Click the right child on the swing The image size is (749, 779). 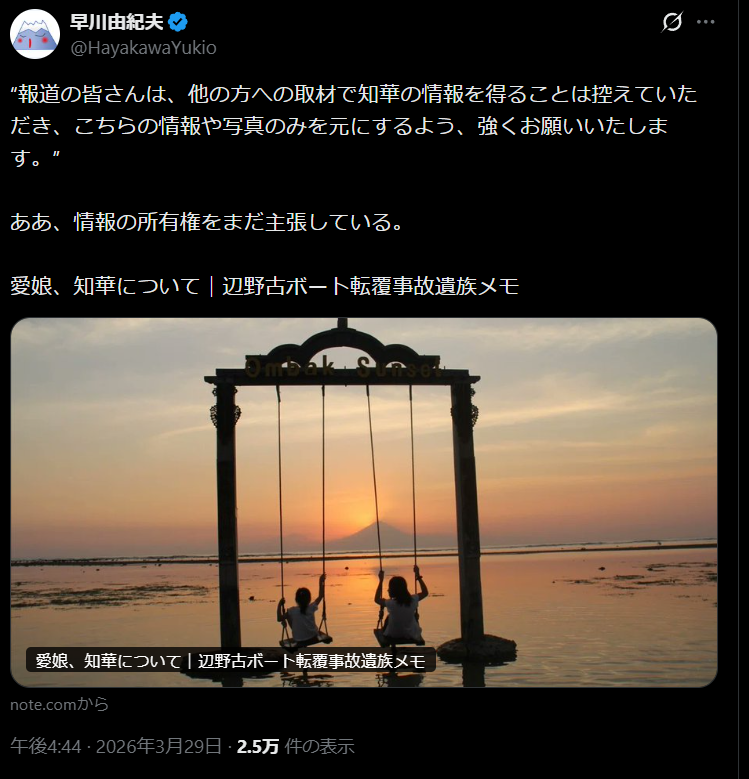(402, 606)
